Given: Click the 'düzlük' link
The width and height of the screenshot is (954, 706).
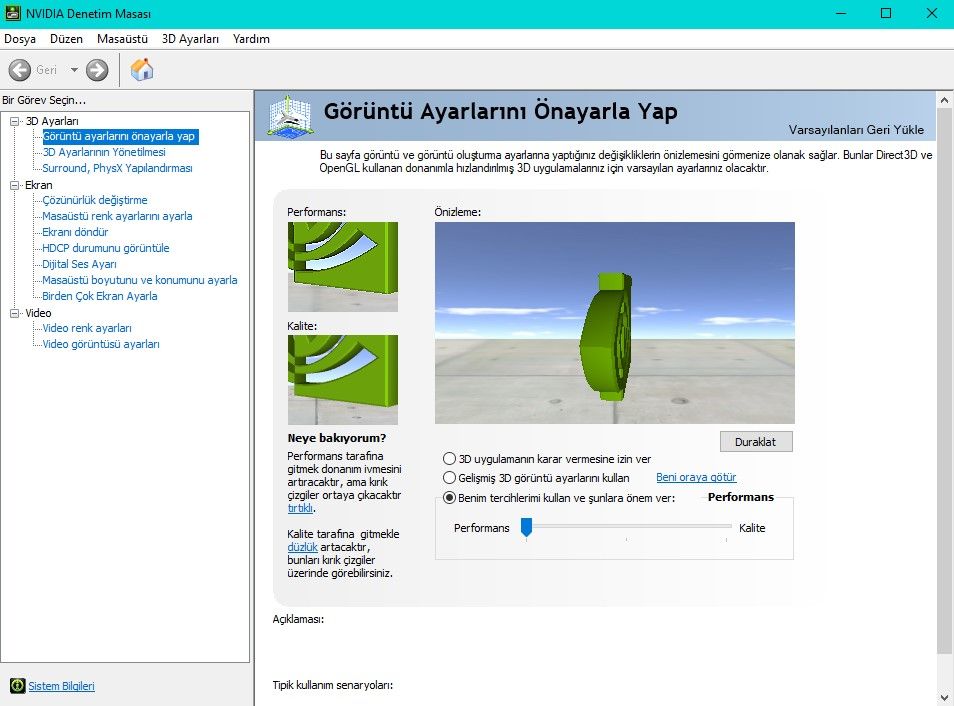Looking at the screenshot, I should point(302,547).
